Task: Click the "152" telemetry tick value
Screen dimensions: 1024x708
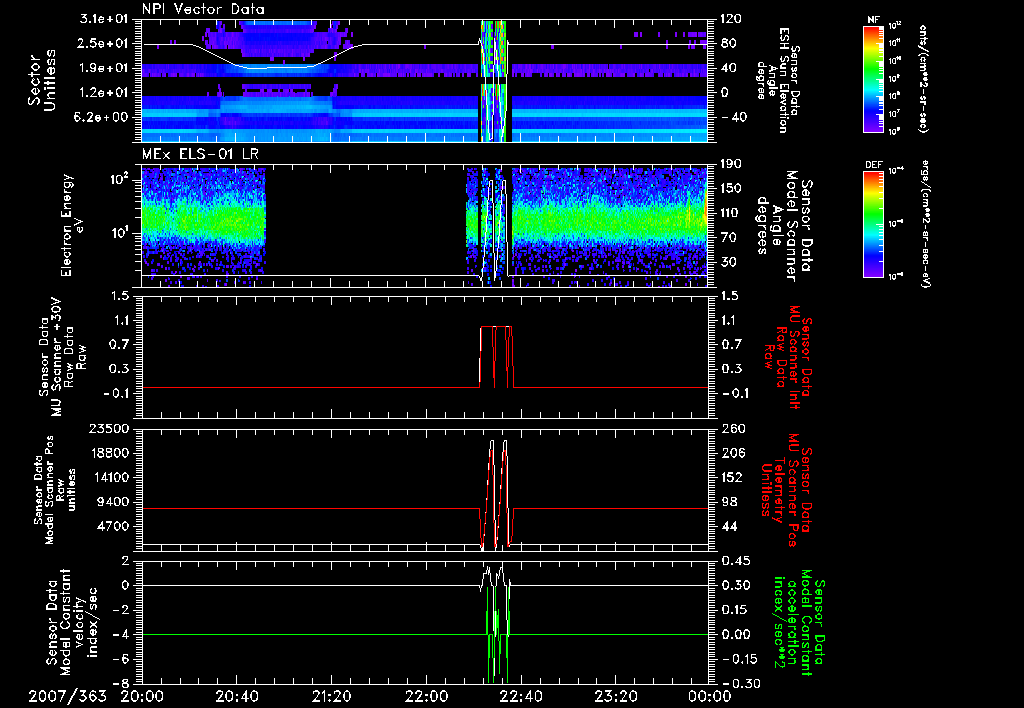Action: pyautogui.click(x=731, y=477)
